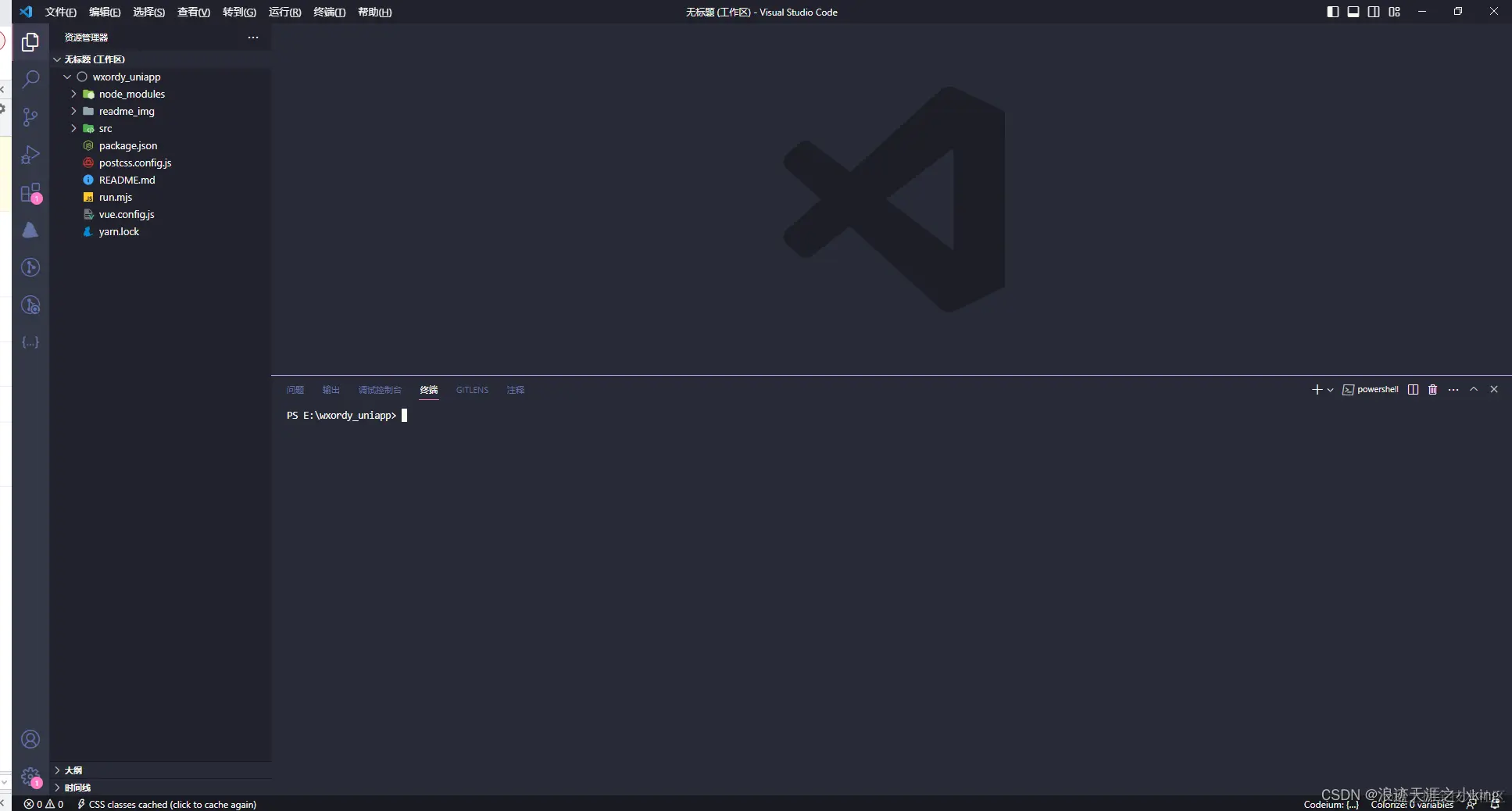Expand the src folder
1512x811 pixels.
(x=161, y=128)
